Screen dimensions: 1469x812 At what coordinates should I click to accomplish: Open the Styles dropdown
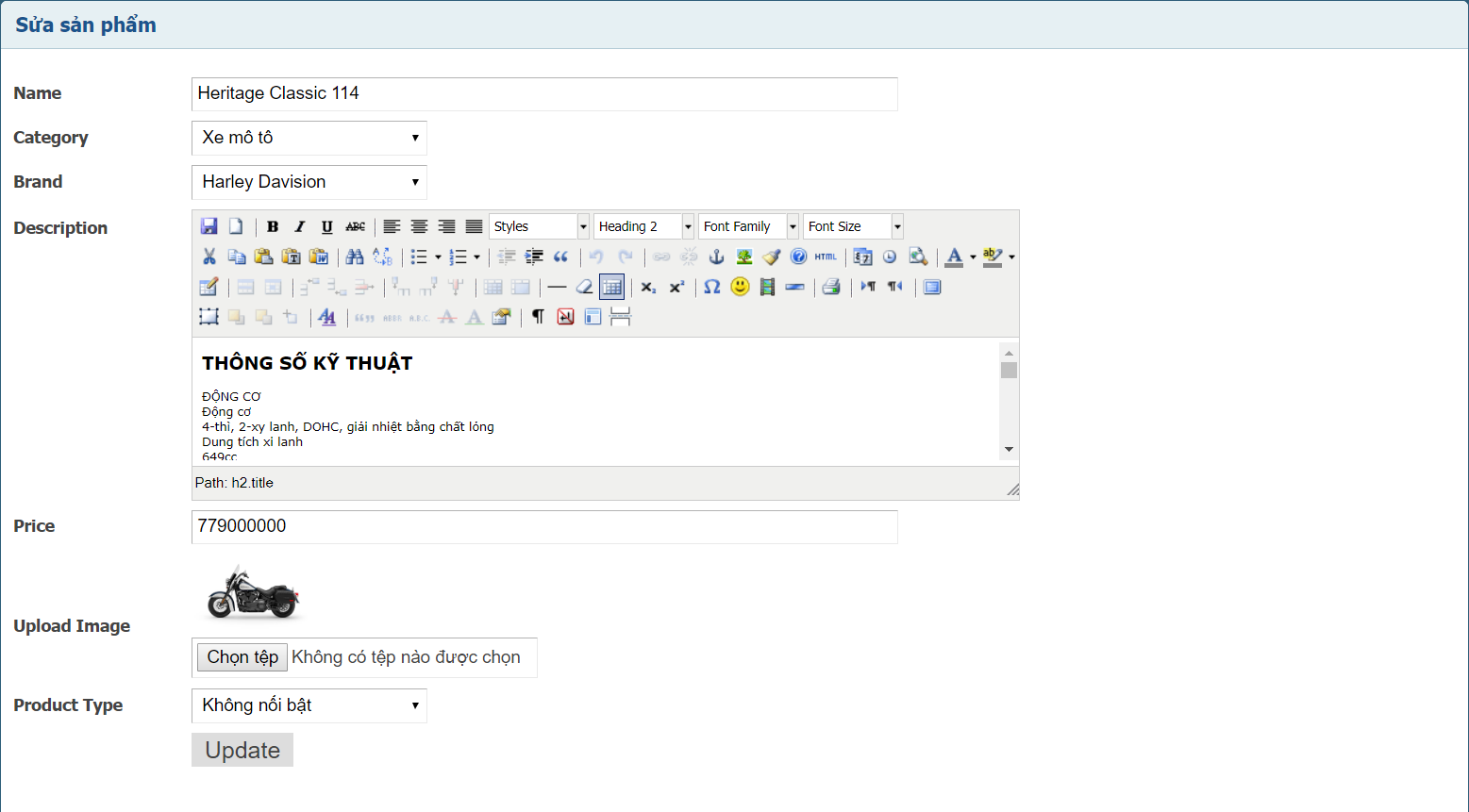[540, 226]
